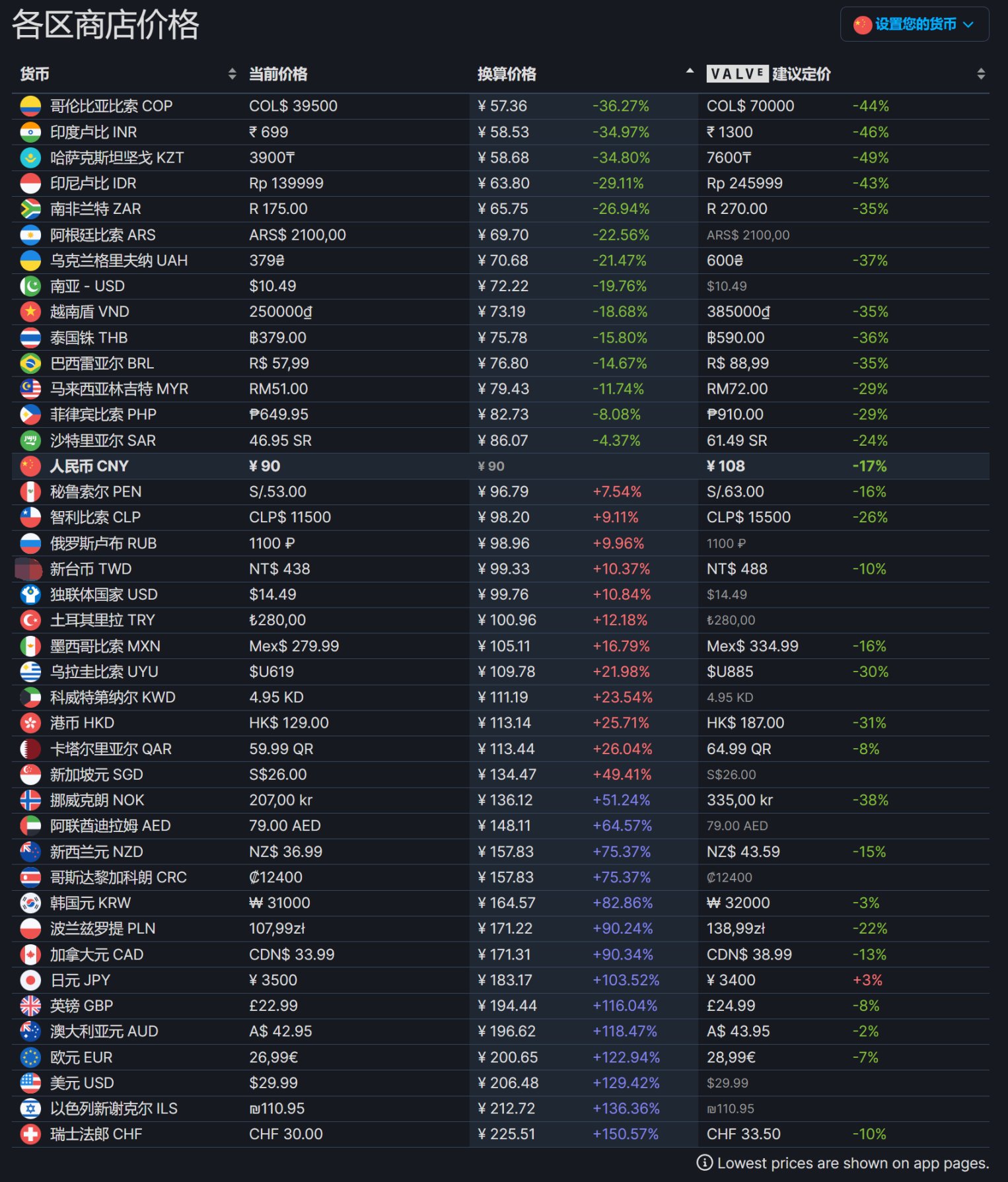Click the Colombia flag icon for COP
Viewport: 1008px width, 1182px height.
pyautogui.click(x=30, y=106)
